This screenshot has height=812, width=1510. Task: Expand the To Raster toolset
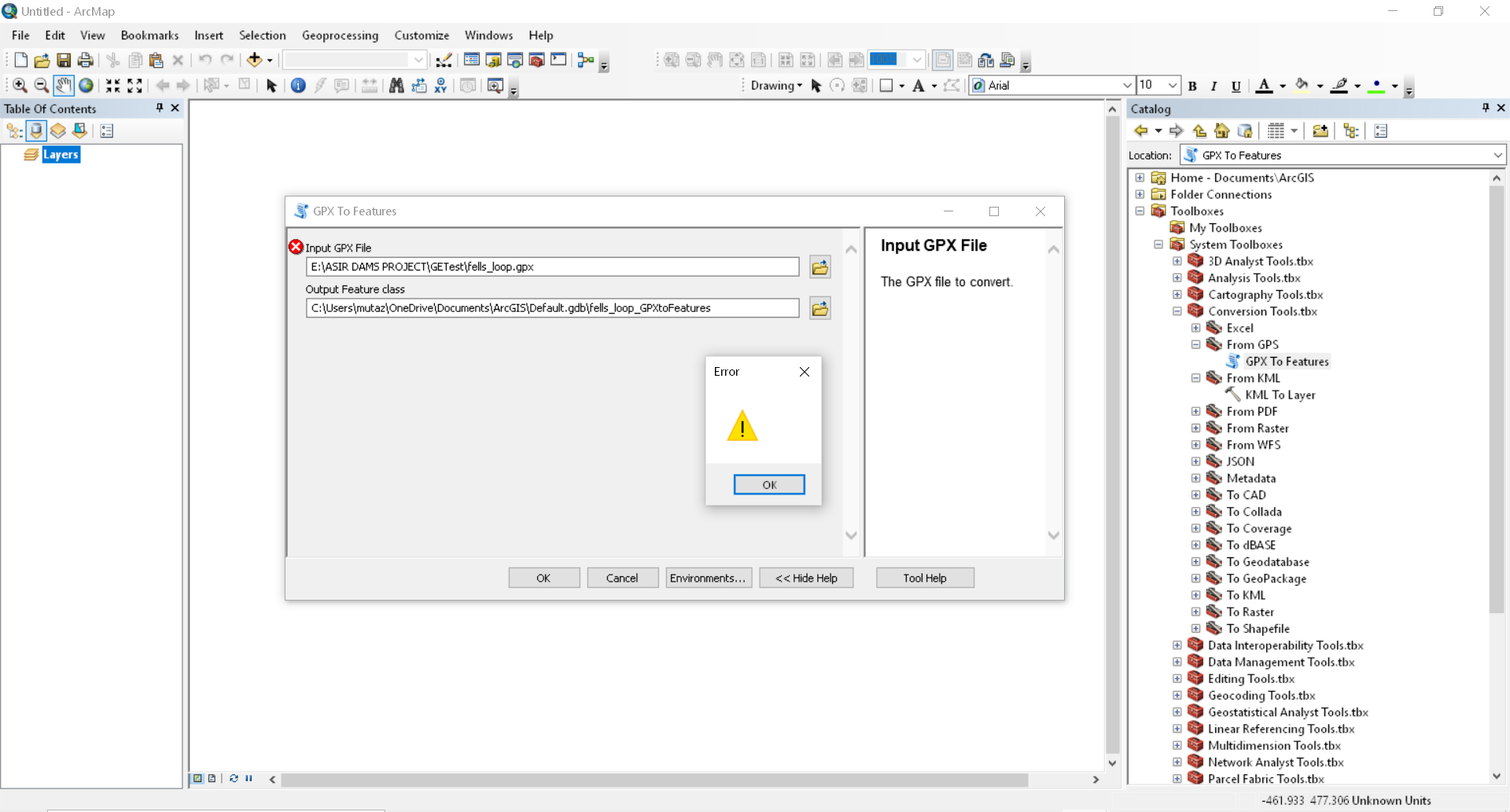point(1196,612)
